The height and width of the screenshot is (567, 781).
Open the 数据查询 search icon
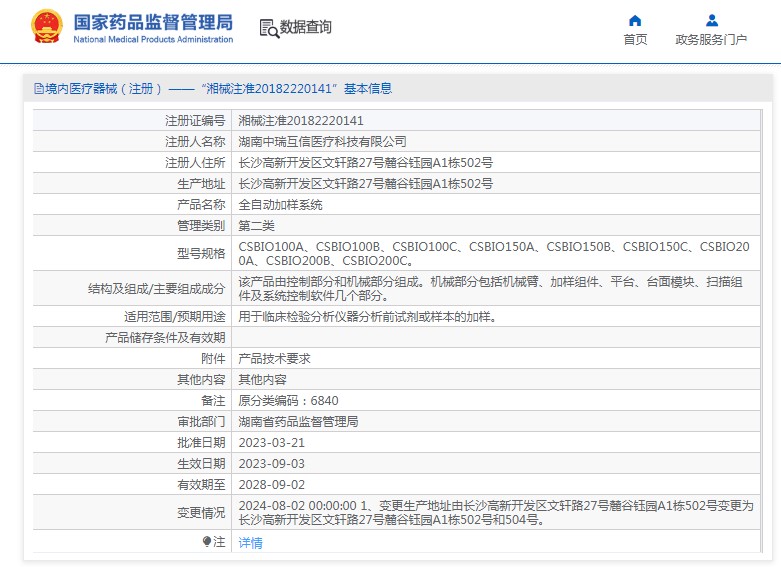pos(269,28)
